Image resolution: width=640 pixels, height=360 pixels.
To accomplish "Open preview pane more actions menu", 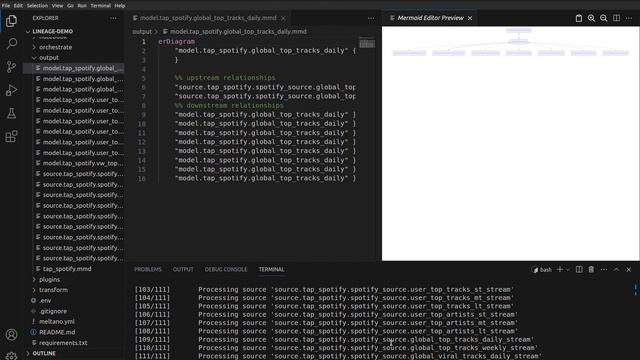I will tap(629, 18).
